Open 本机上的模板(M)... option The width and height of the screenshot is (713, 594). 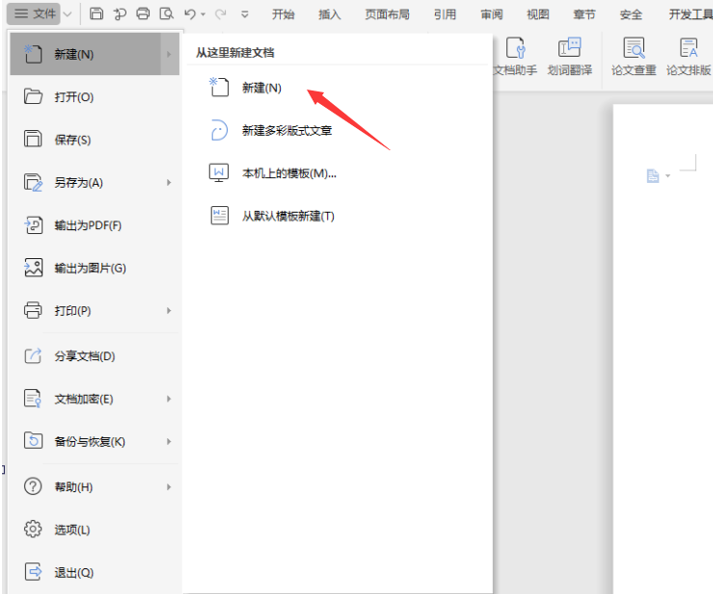289,173
